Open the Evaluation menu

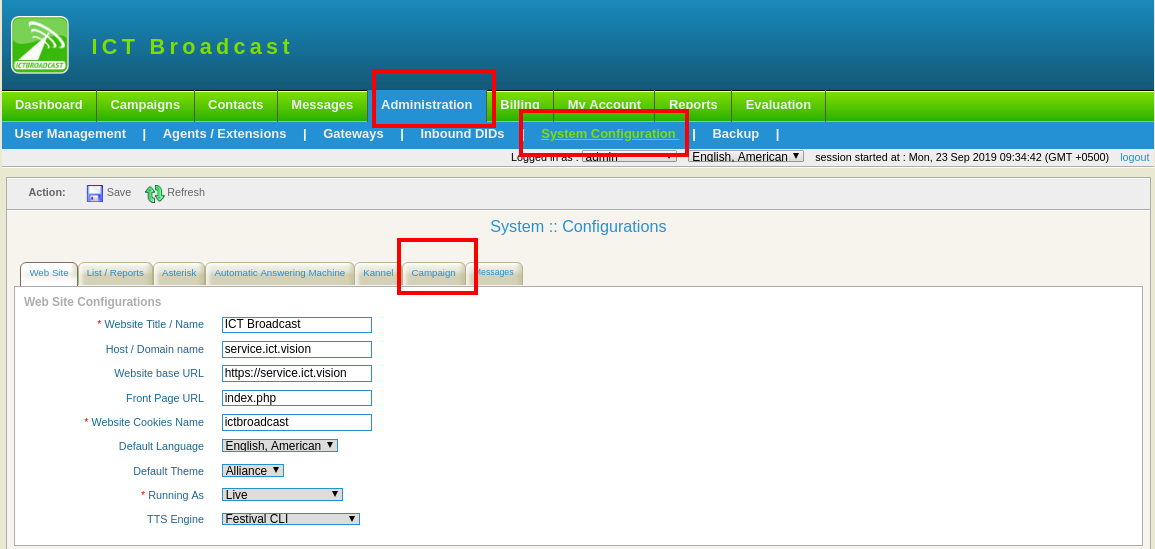(x=778, y=105)
